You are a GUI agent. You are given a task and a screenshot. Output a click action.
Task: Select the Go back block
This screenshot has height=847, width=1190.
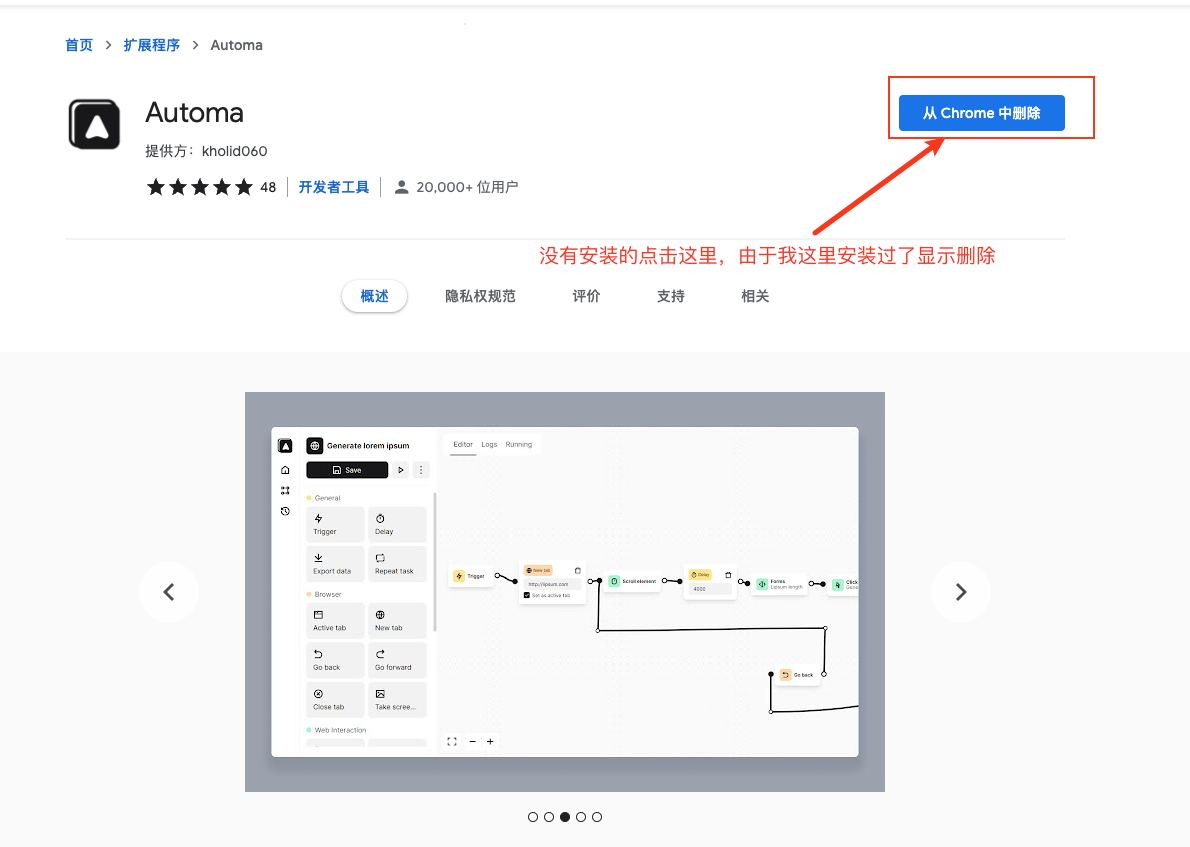click(335, 660)
